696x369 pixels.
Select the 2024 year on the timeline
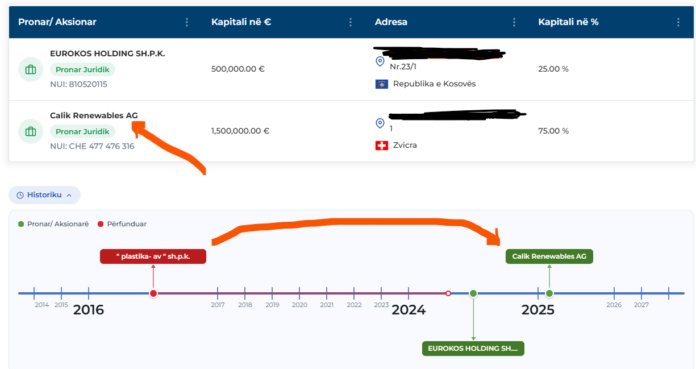[408, 309]
